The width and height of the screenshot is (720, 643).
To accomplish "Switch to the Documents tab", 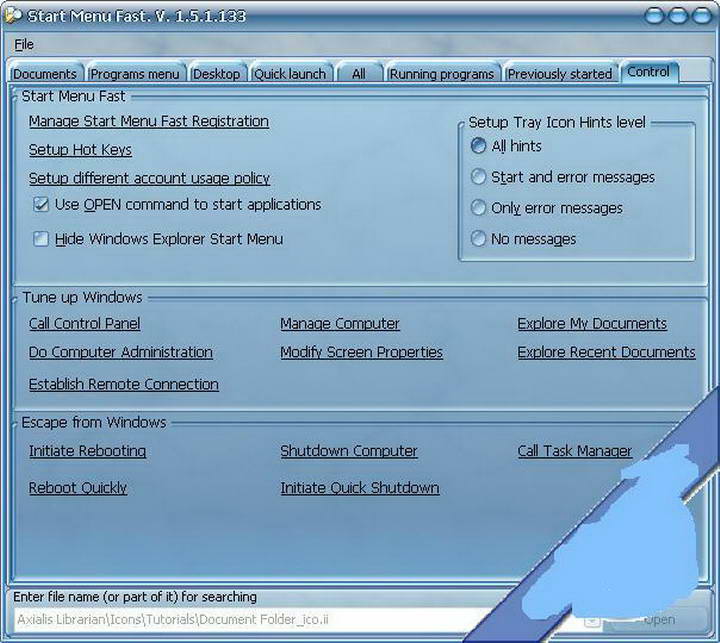I will (x=45, y=74).
